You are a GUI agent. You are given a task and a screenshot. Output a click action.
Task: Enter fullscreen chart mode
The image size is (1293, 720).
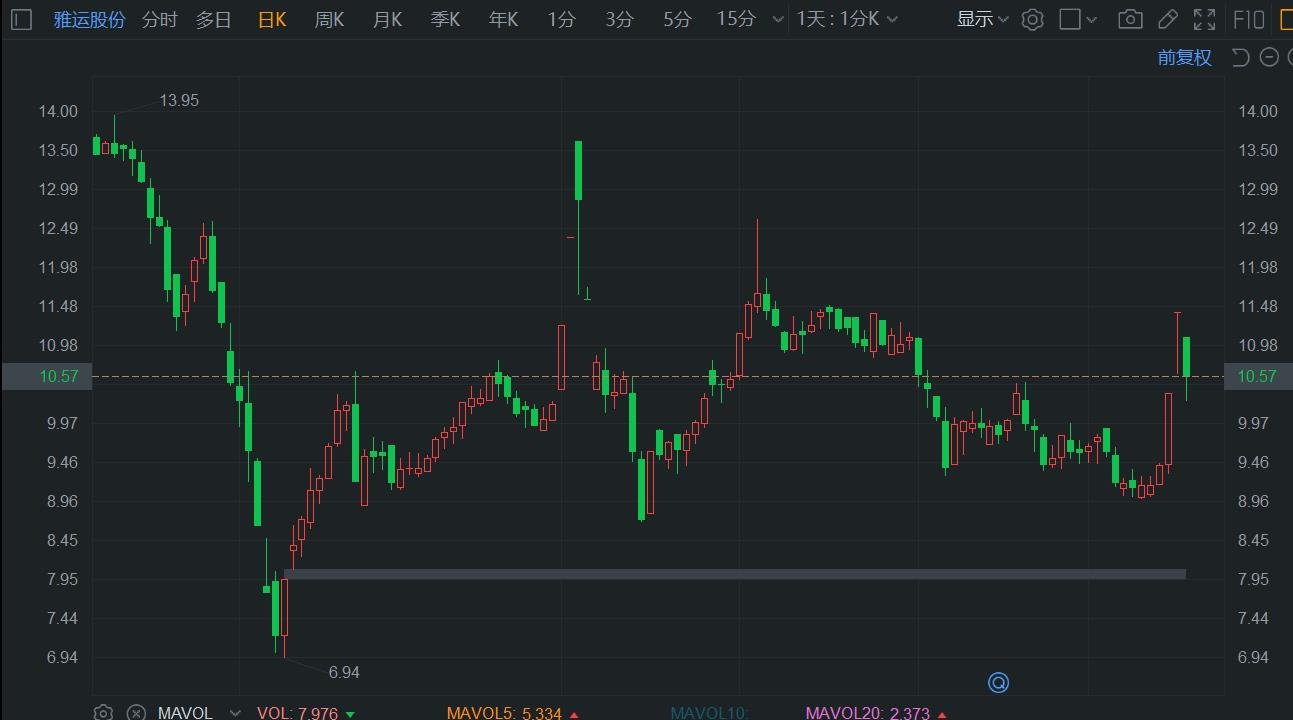point(1205,19)
